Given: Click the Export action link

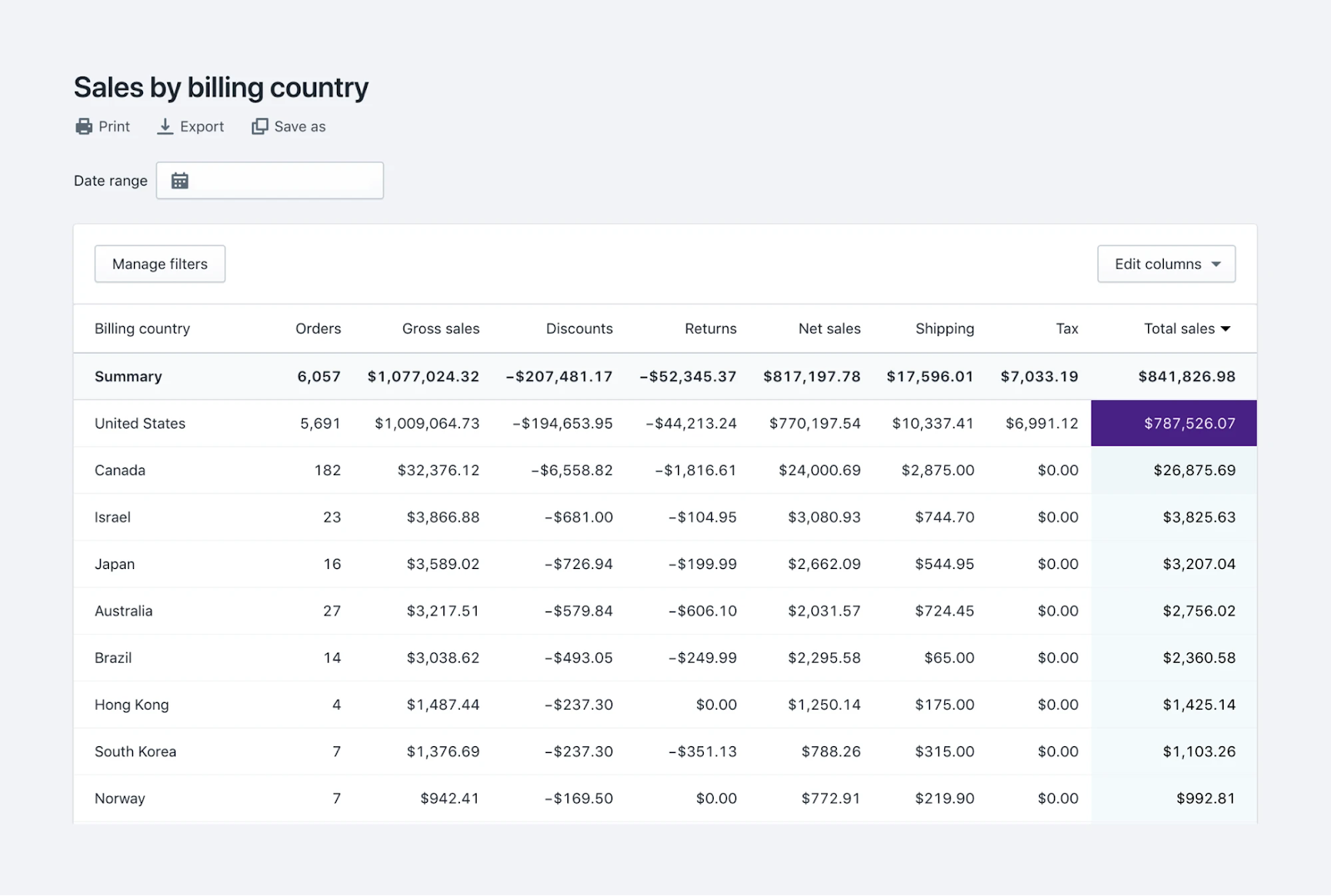Looking at the screenshot, I should [x=200, y=126].
